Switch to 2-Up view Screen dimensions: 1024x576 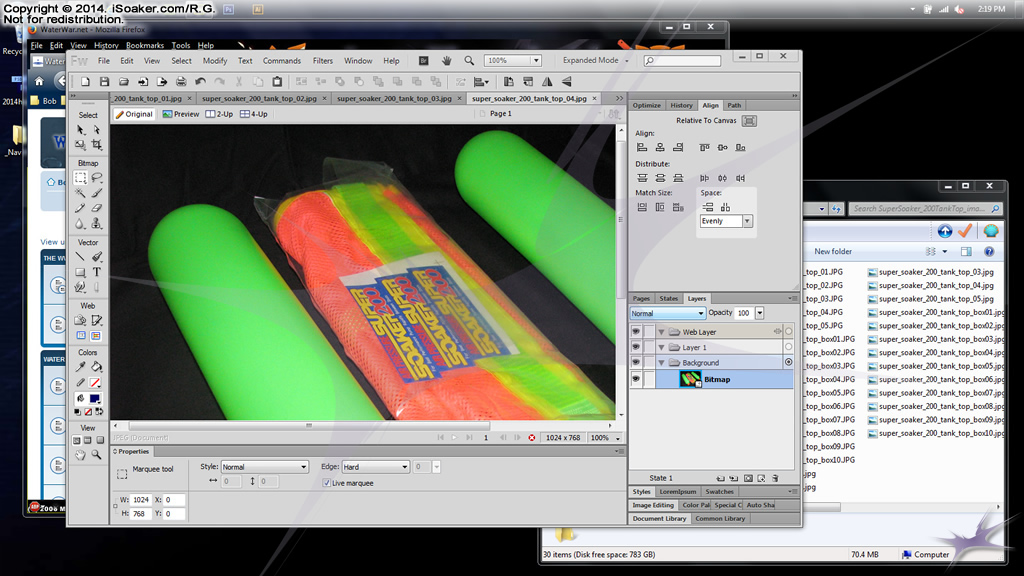point(219,114)
